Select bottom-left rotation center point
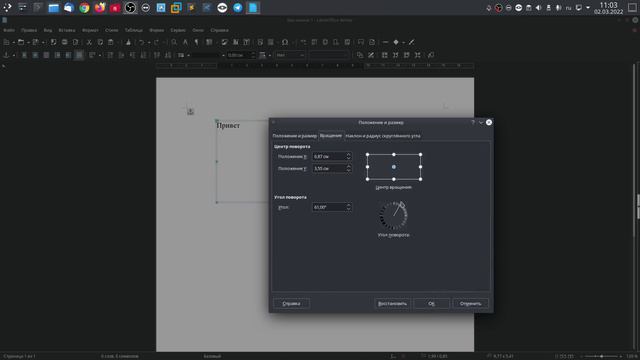 click(367, 179)
